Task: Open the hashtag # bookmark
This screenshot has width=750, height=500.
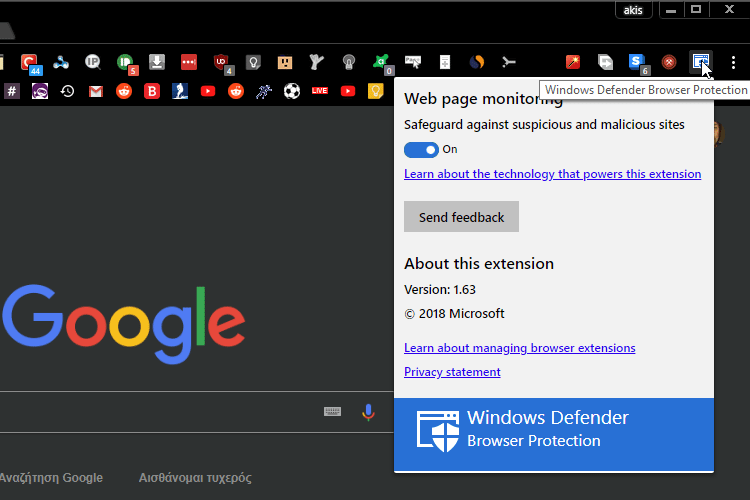Action: point(12,91)
